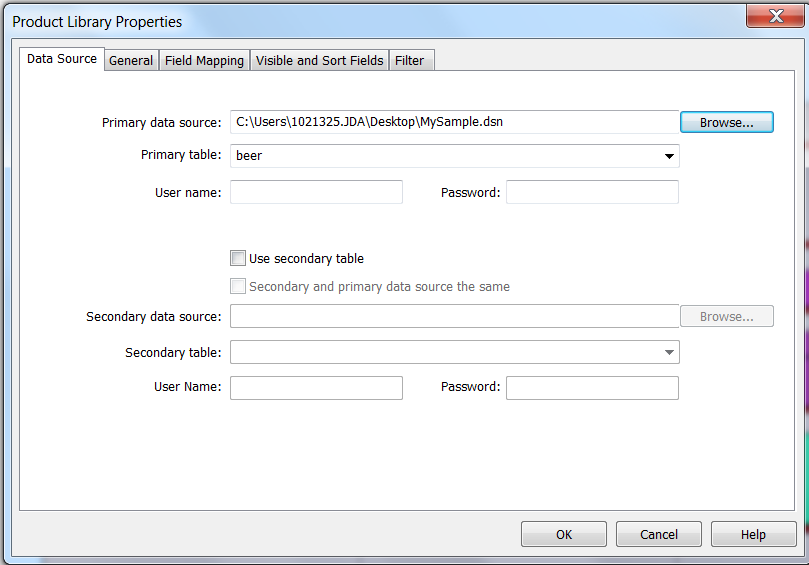Enable the Use secondary table checkbox
The width and height of the screenshot is (809, 565).
pyautogui.click(x=238, y=258)
